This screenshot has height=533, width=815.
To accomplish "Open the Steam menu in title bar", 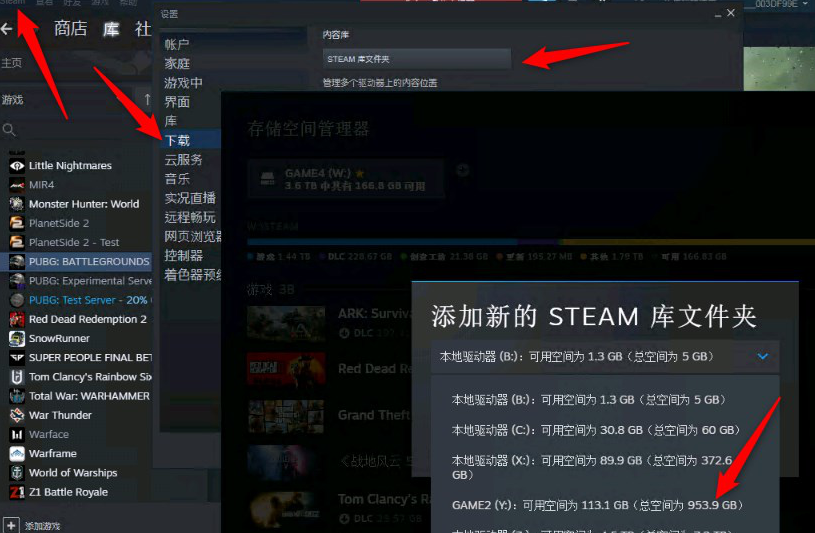I will coord(12,3).
